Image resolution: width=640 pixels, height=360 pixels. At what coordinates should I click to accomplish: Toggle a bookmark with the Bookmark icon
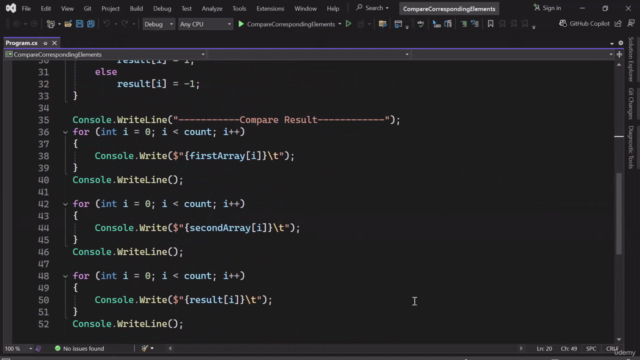click(490, 24)
